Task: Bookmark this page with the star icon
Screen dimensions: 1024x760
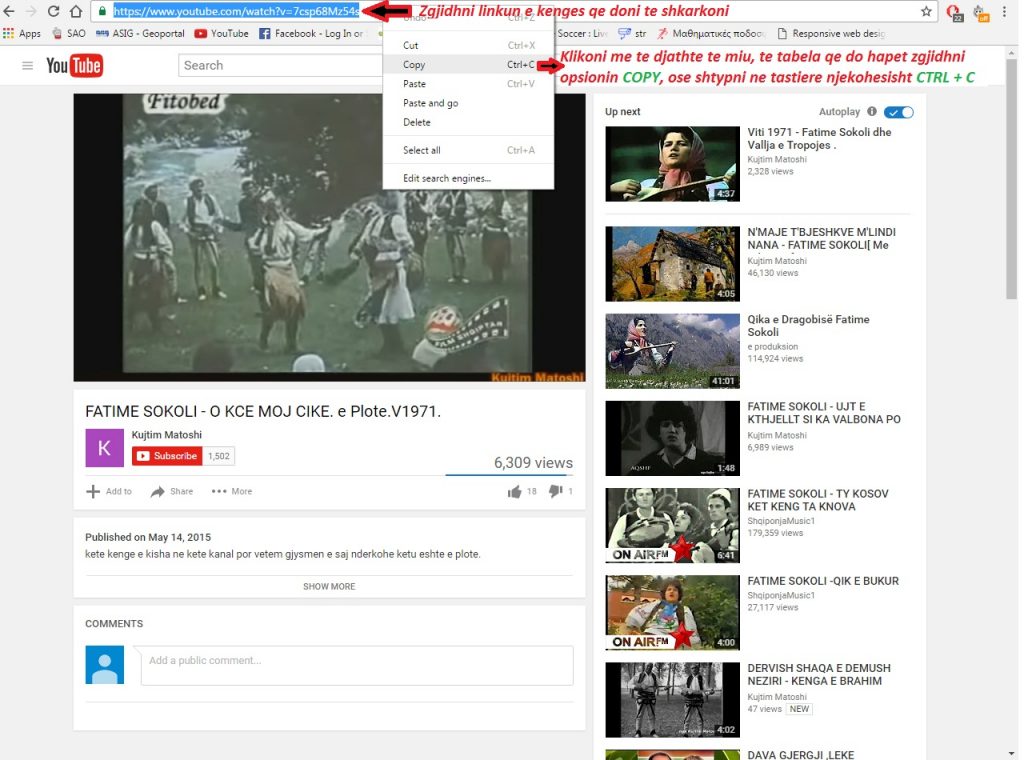Action: (x=926, y=11)
